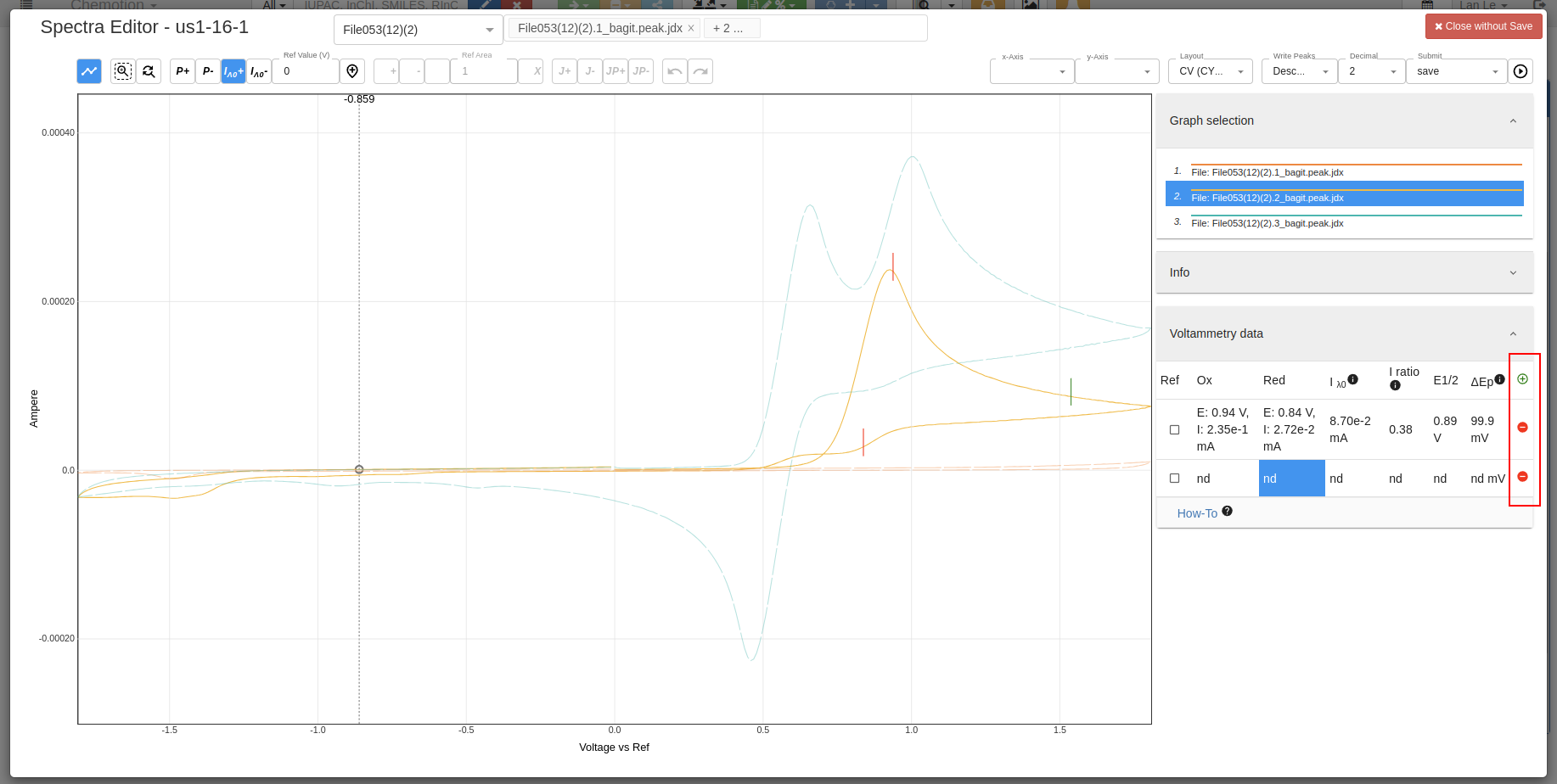Check the Ref checkbox in the first data row
Image resolution: width=1557 pixels, height=784 pixels.
[1174, 429]
